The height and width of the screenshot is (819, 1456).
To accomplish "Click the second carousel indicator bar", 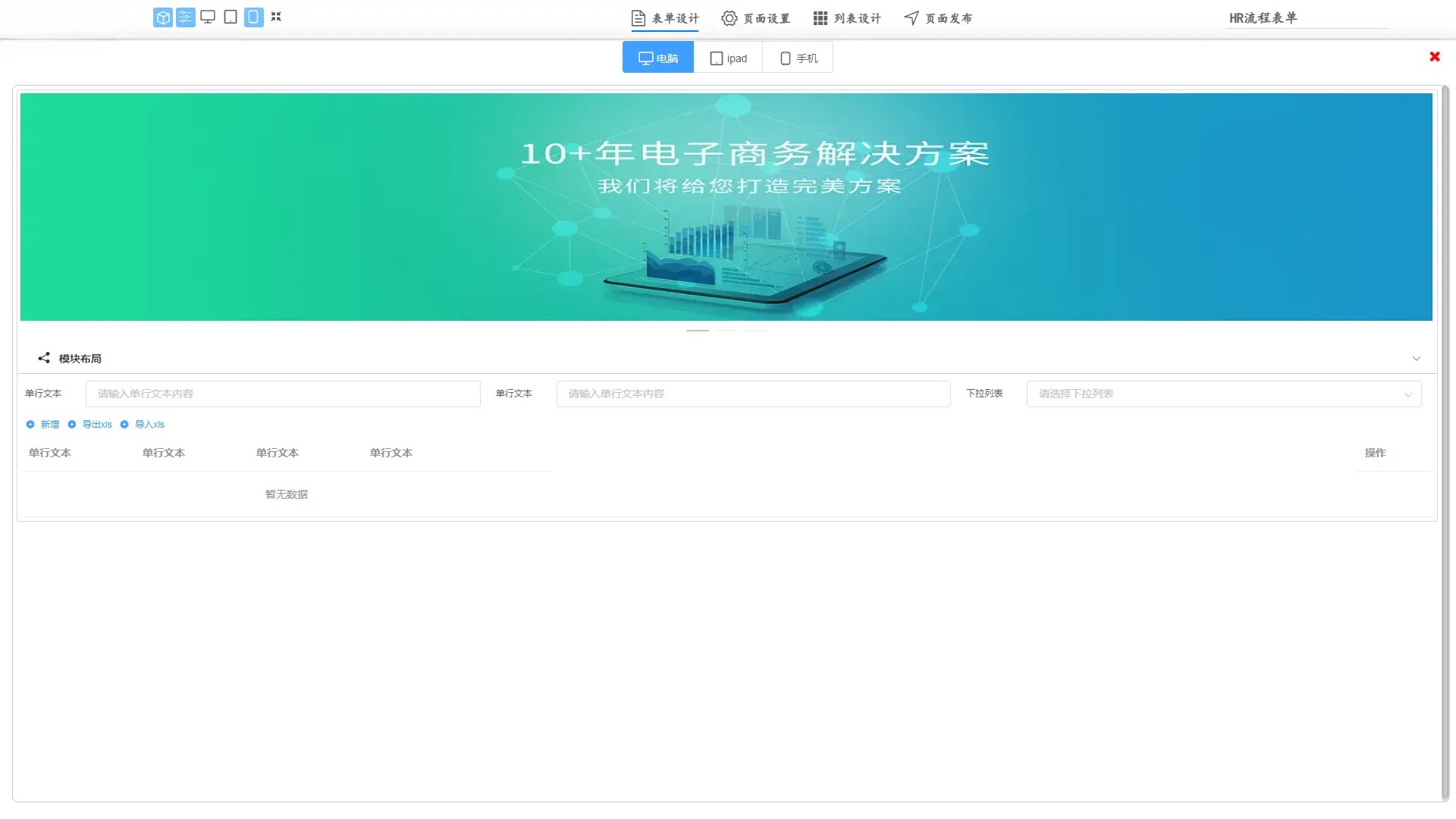I will (x=726, y=331).
